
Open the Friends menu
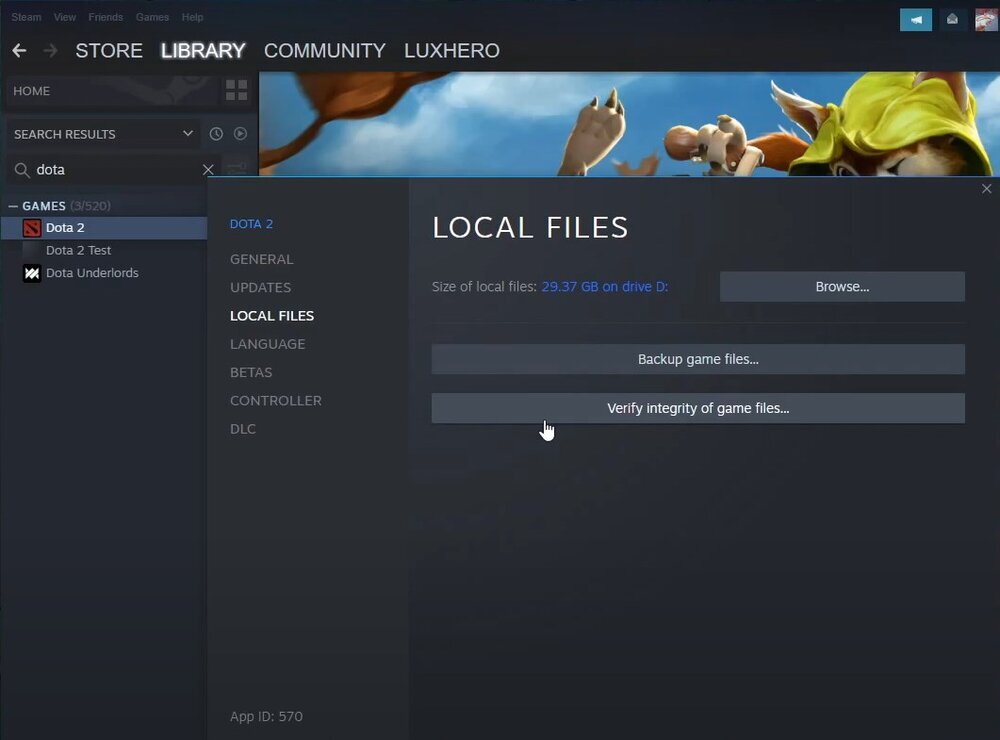click(105, 17)
